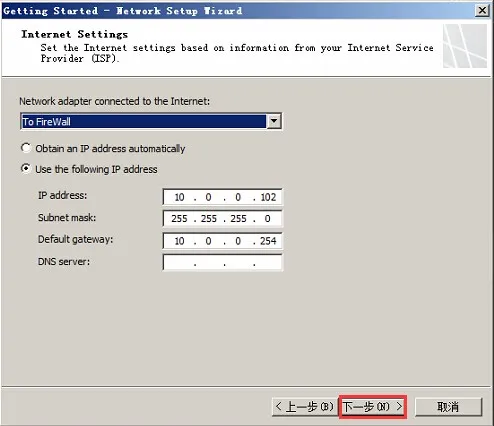Click the Subnet mask last octet 0
The width and height of the screenshot is (494, 426).
point(268,219)
